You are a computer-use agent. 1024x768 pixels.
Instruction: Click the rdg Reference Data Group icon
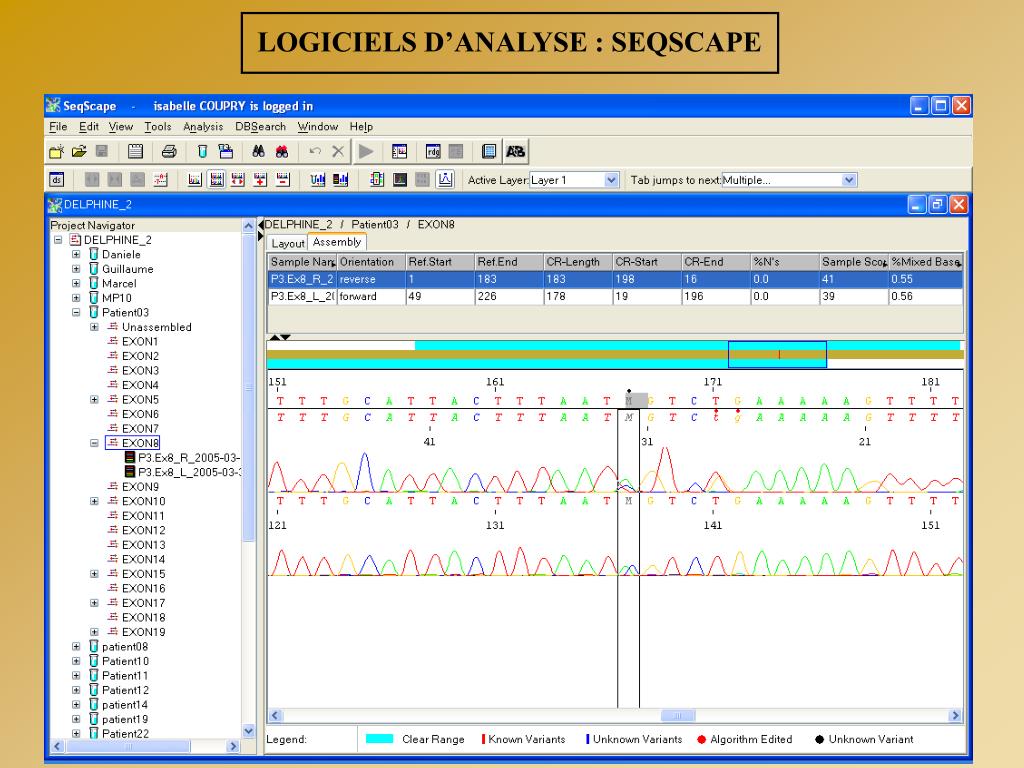[433, 152]
